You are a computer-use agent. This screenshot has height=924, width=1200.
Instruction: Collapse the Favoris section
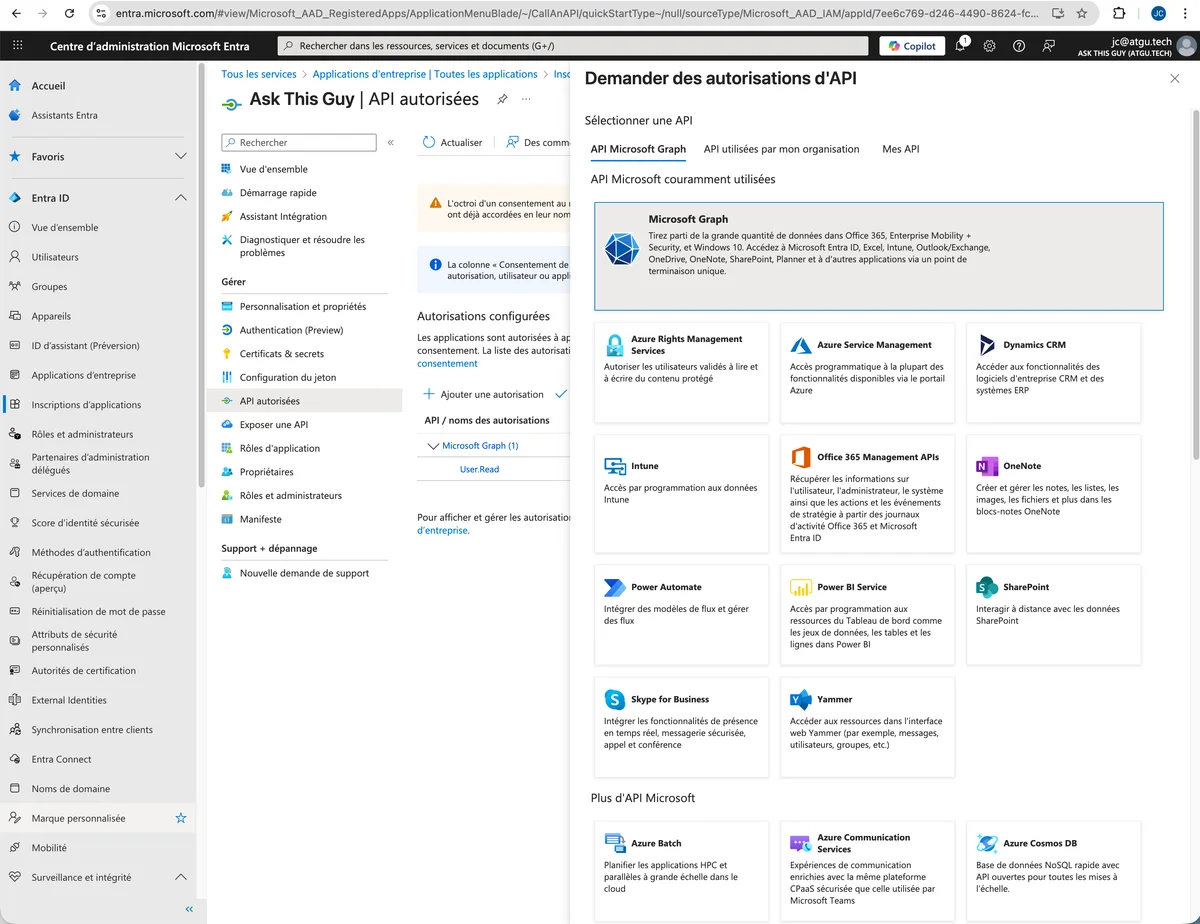point(181,156)
